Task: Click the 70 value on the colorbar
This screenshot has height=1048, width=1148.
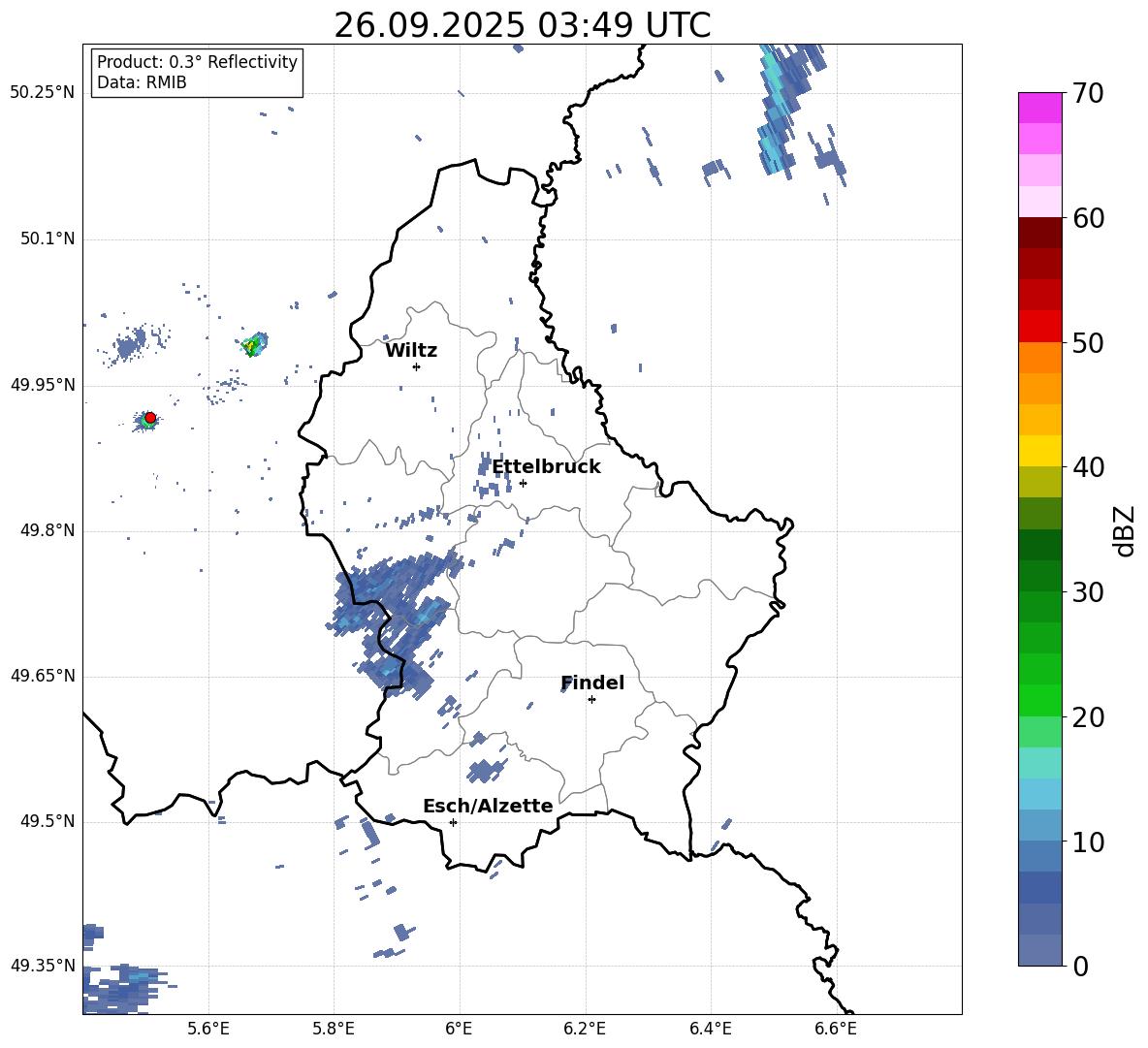Action: tap(1087, 94)
